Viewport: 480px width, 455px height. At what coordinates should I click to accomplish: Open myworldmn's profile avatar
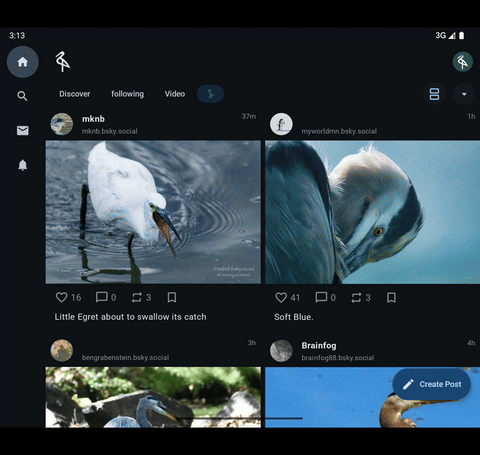pyautogui.click(x=281, y=124)
